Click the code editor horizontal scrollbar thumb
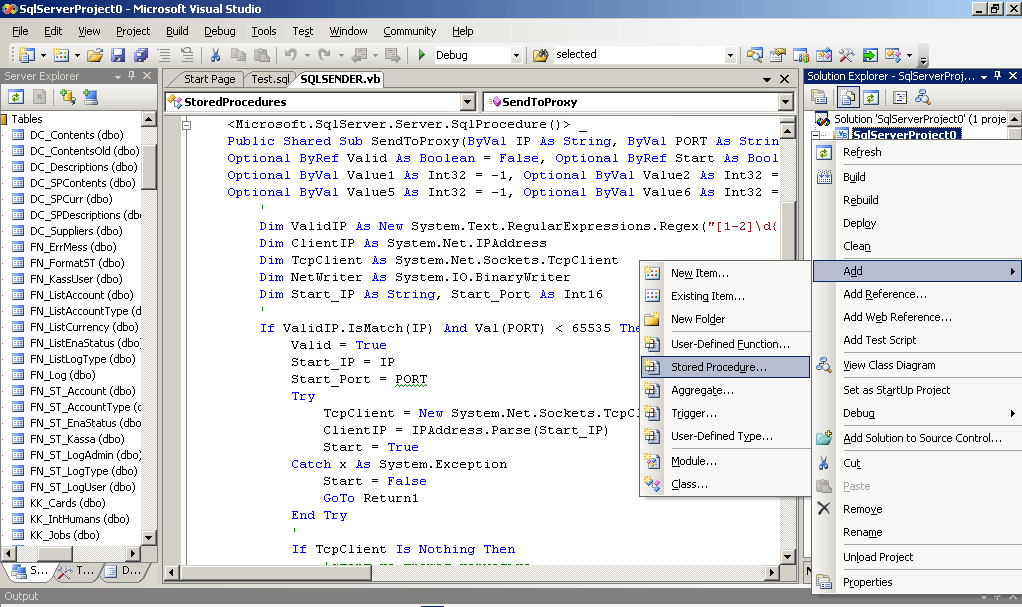Viewport: 1022px width, 607px height. 276,572
